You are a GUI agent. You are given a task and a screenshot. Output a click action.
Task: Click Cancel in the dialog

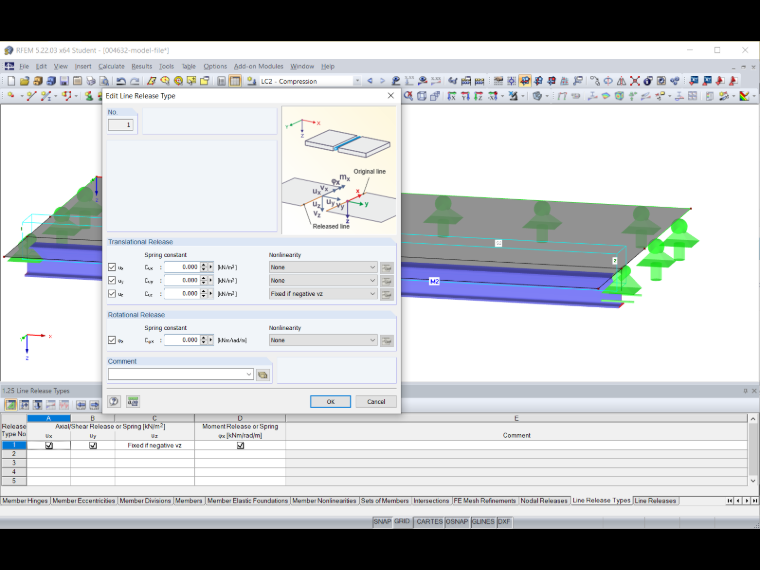pyautogui.click(x=376, y=401)
